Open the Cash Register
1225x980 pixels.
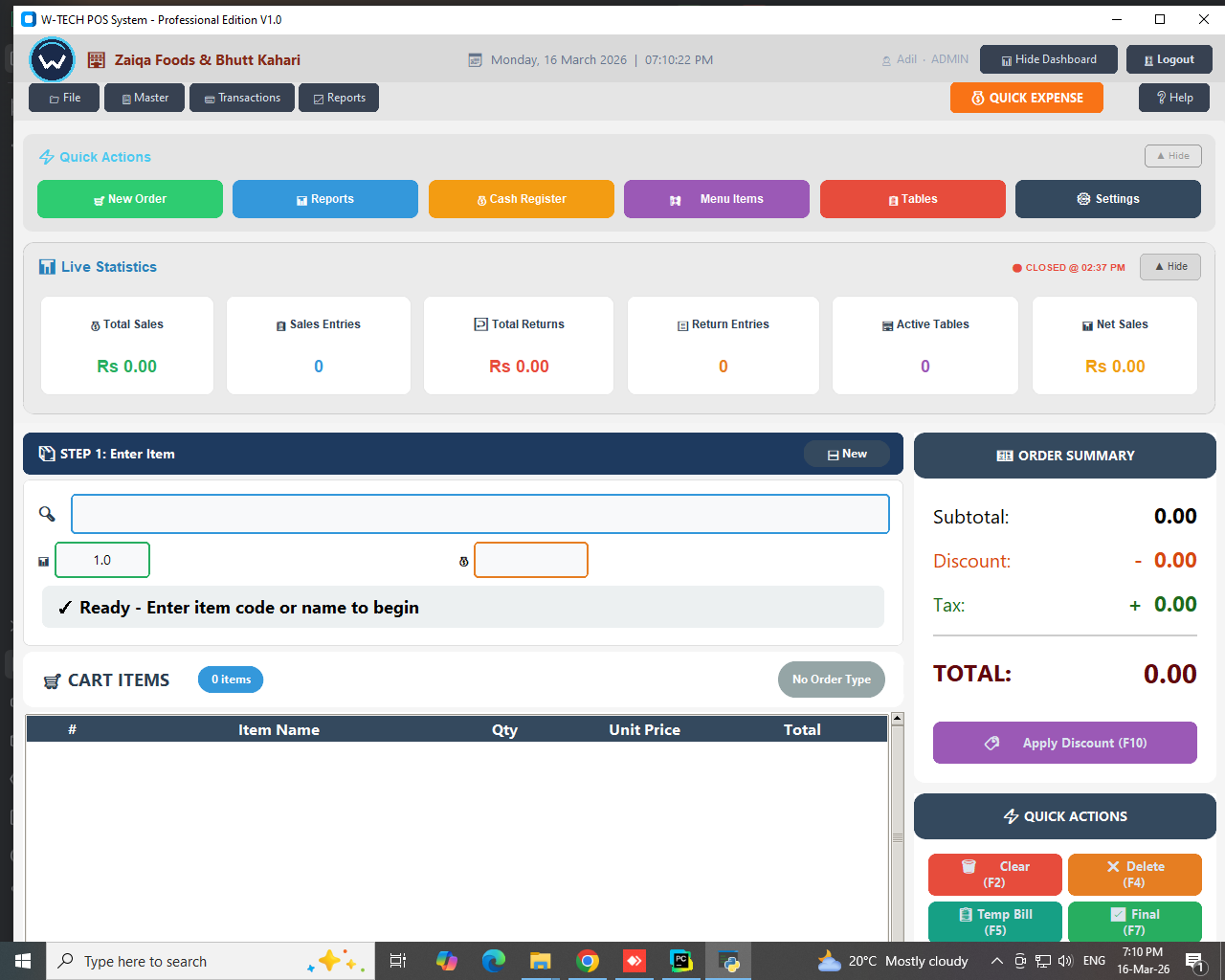coord(522,199)
